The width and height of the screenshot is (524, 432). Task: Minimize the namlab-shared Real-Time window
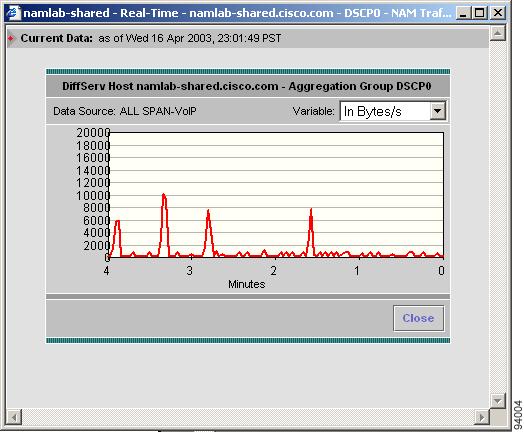click(x=463, y=13)
